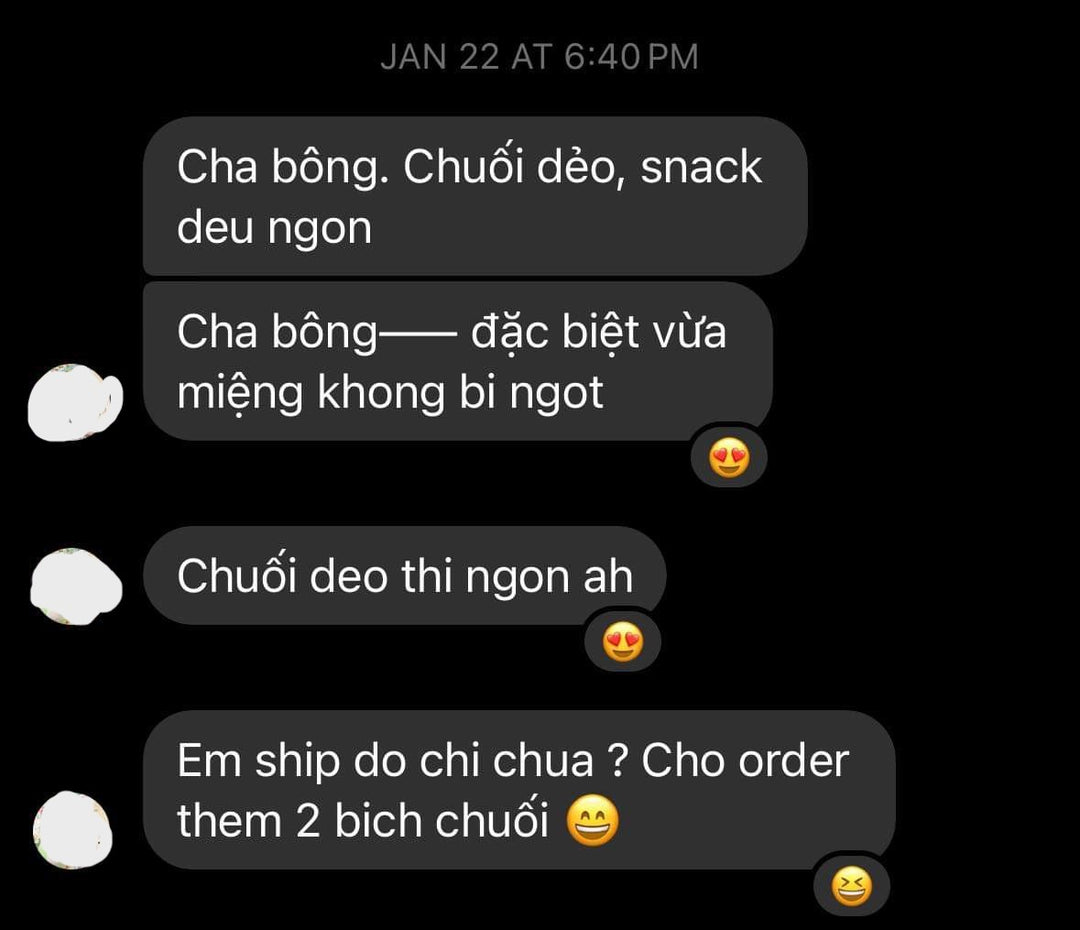Click the word 'order' in last message
1080x930 pixels.
(793, 761)
